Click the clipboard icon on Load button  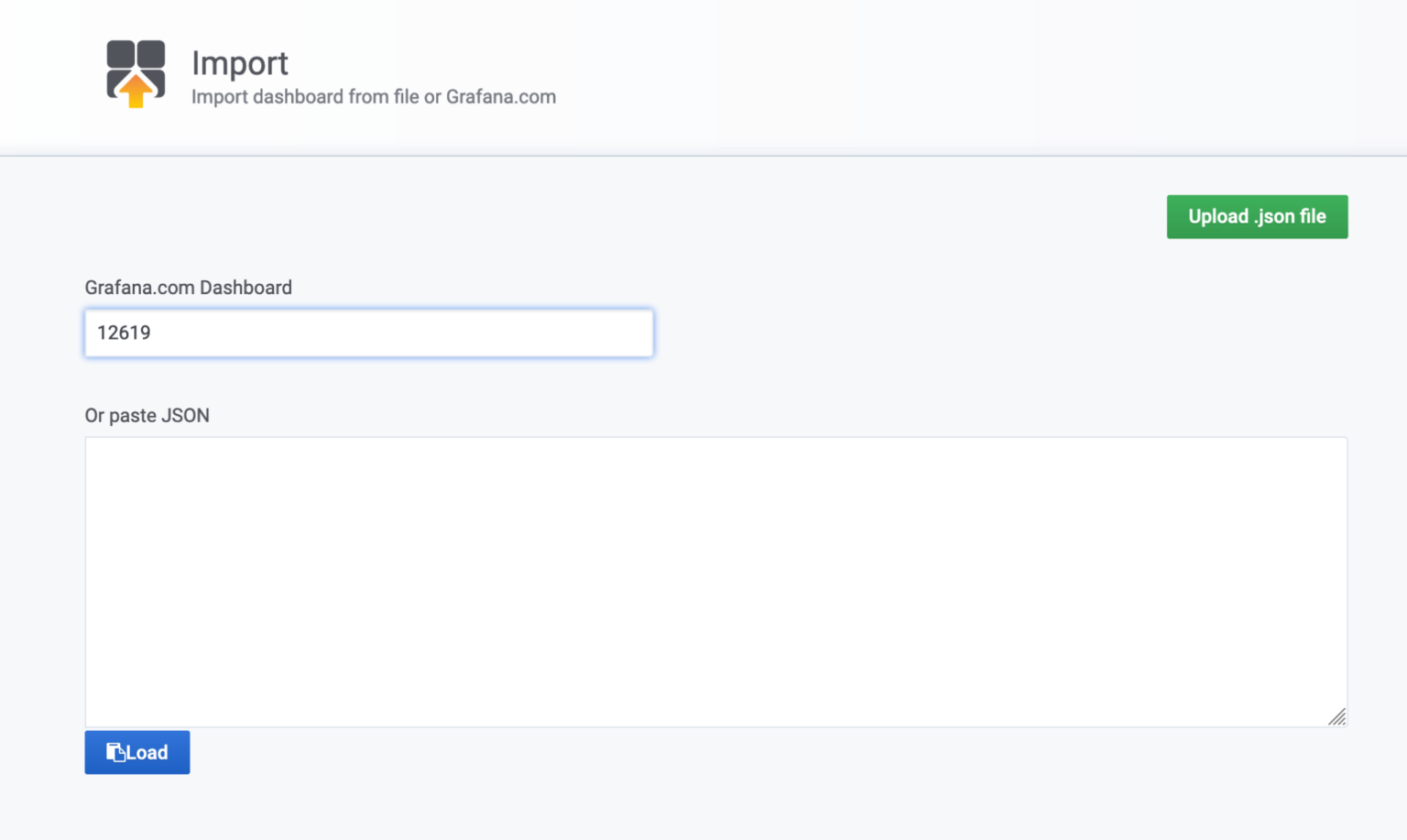point(115,753)
